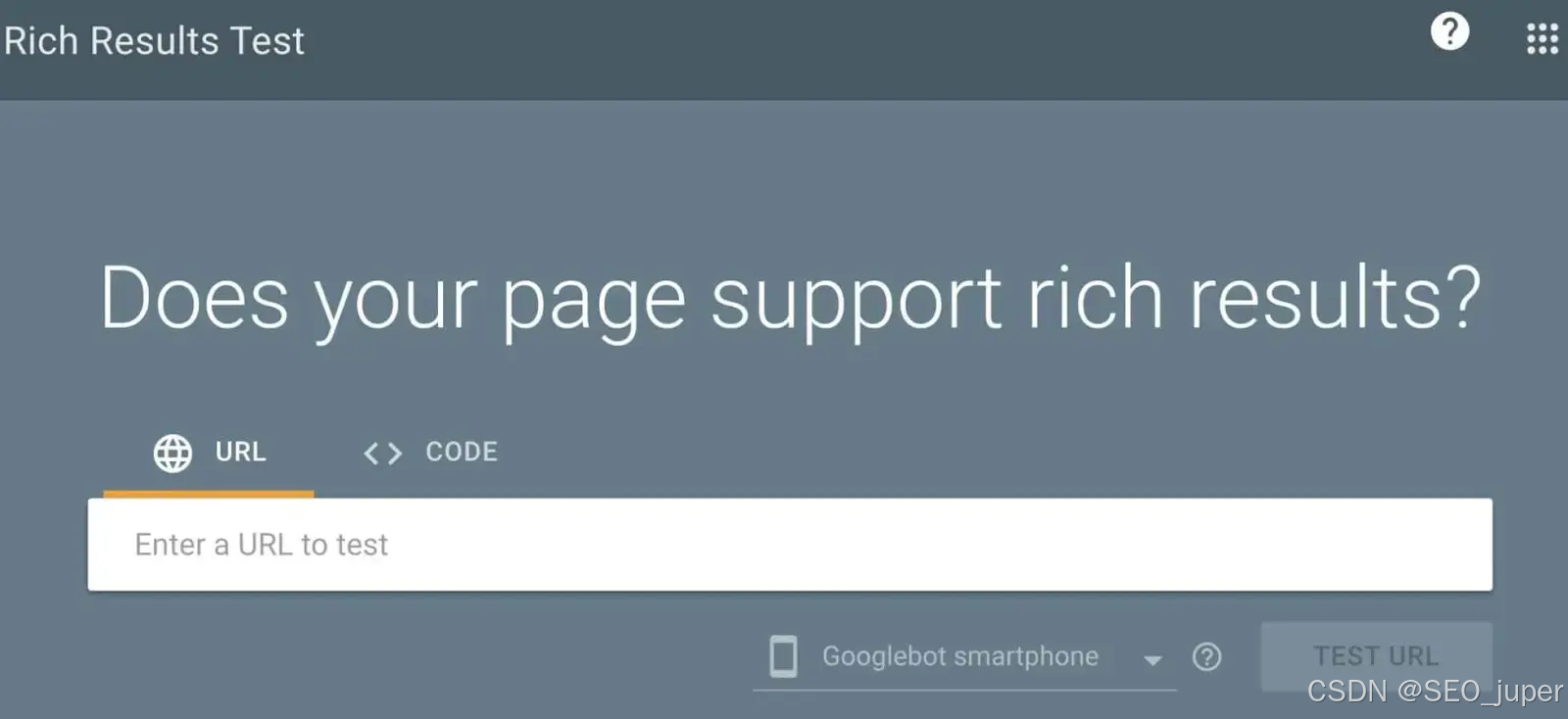The height and width of the screenshot is (719, 1568).
Task: Click the angle brackets code icon
Action: 383,453
